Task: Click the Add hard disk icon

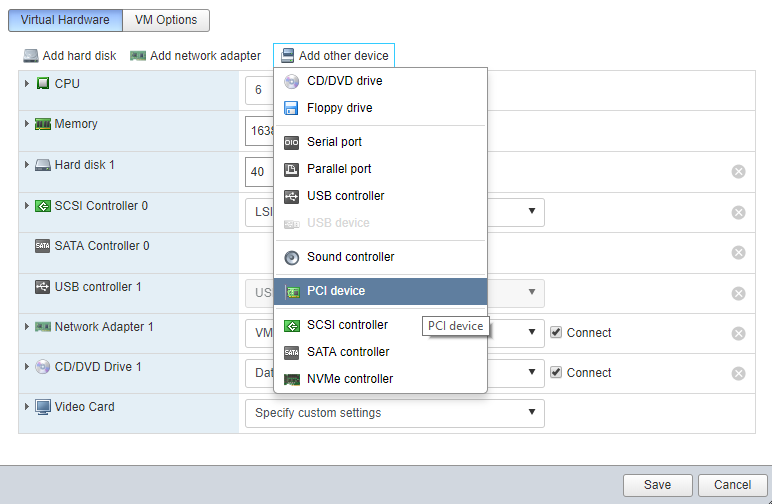Action: tap(31, 56)
